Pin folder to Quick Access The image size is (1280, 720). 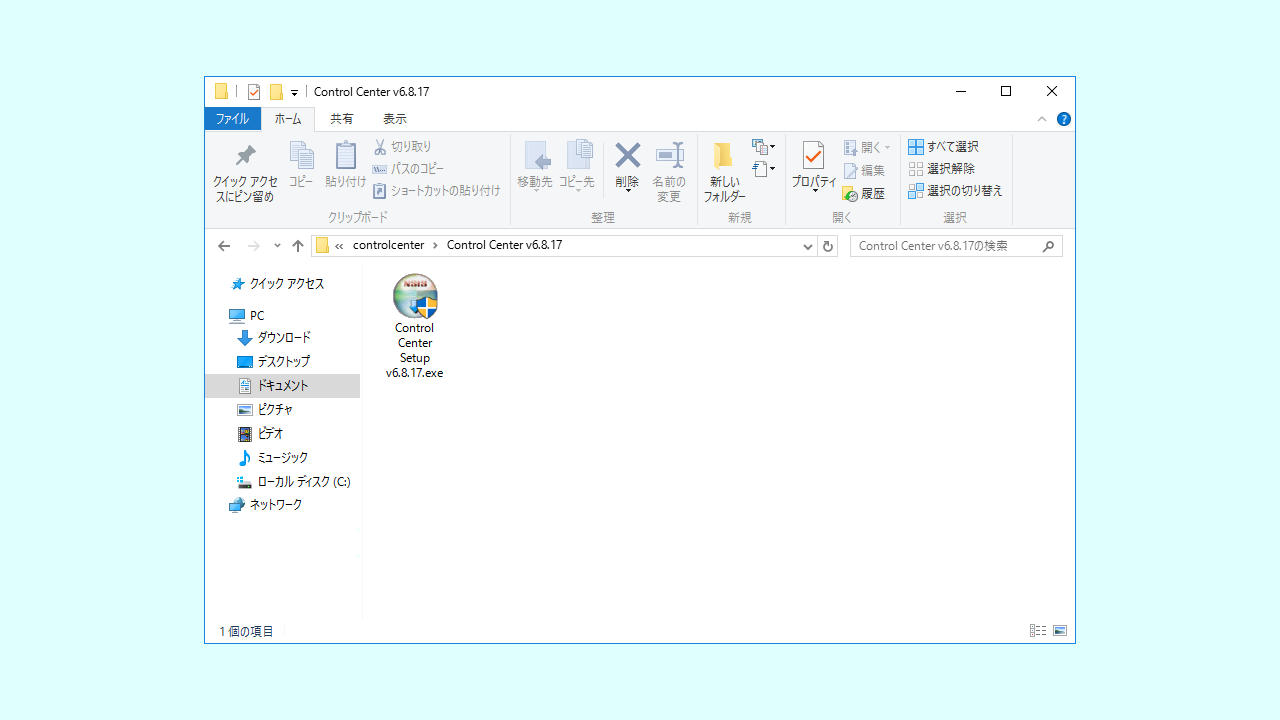point(245,172)
